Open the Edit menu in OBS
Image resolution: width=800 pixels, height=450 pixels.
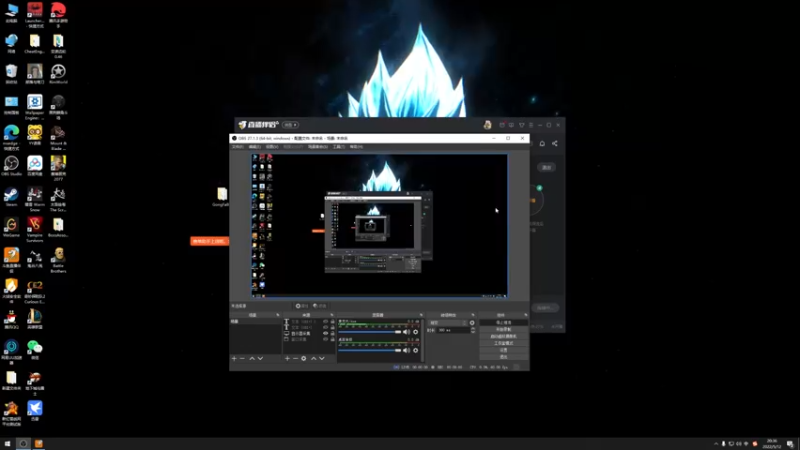click(255, 146)
